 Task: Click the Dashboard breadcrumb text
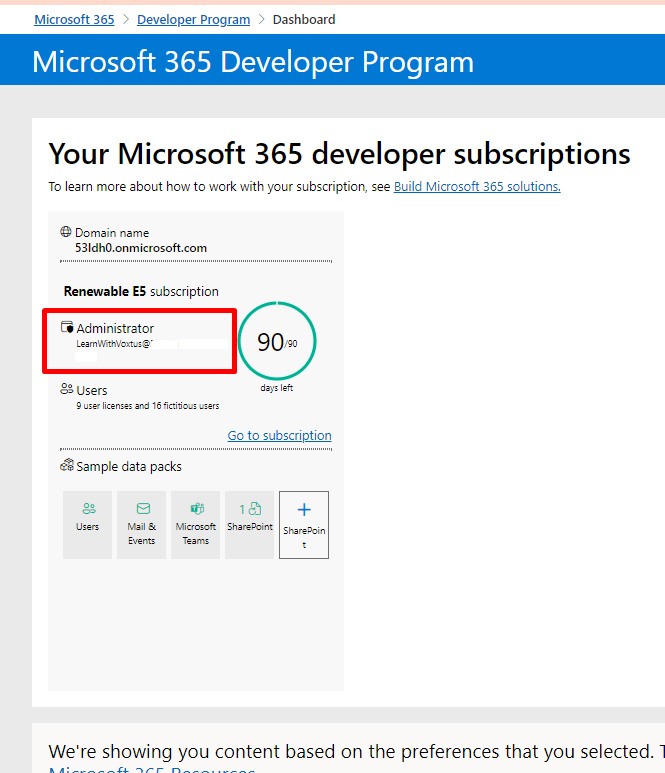tap(304, 20)
